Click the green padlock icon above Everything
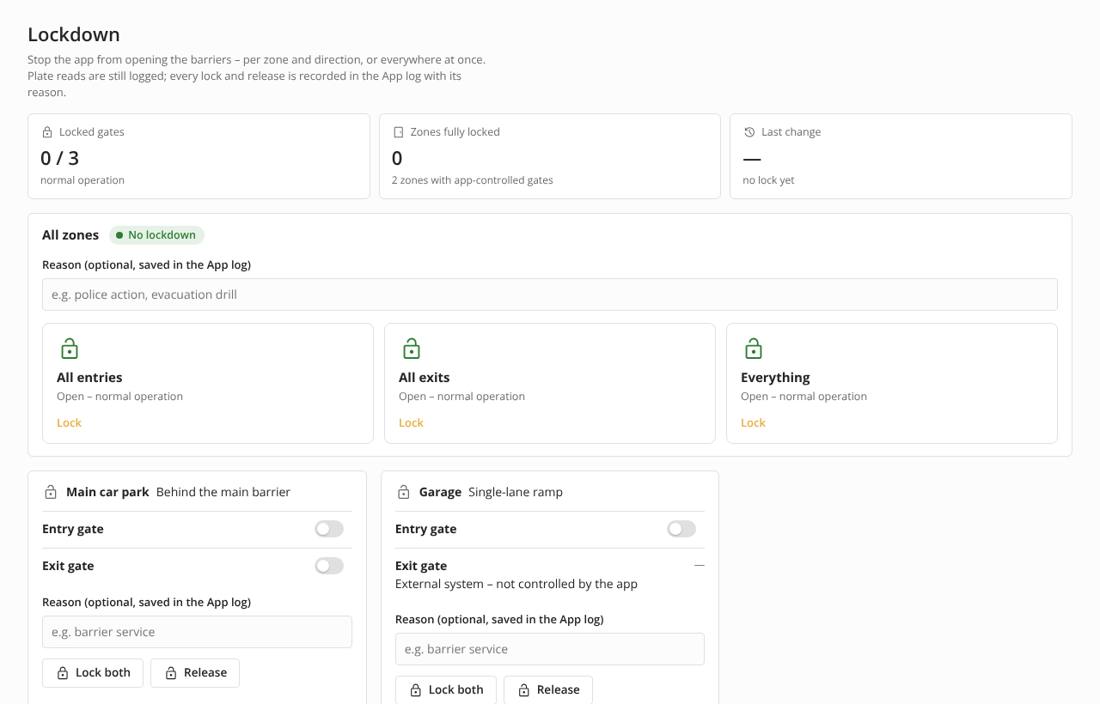 coord(753,348)
